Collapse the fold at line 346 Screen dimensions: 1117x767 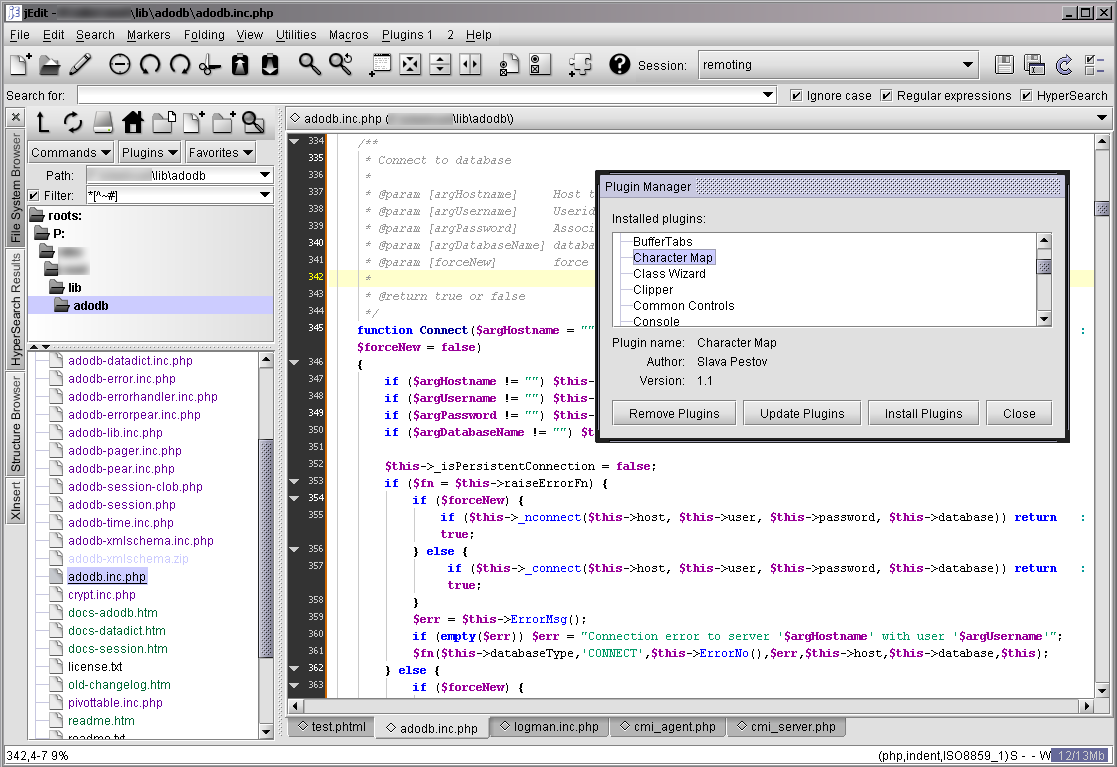click(x=294, y=362)
